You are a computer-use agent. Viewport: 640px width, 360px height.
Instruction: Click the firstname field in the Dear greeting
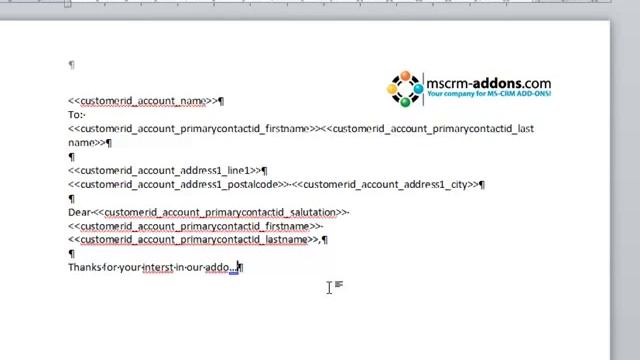195,226
